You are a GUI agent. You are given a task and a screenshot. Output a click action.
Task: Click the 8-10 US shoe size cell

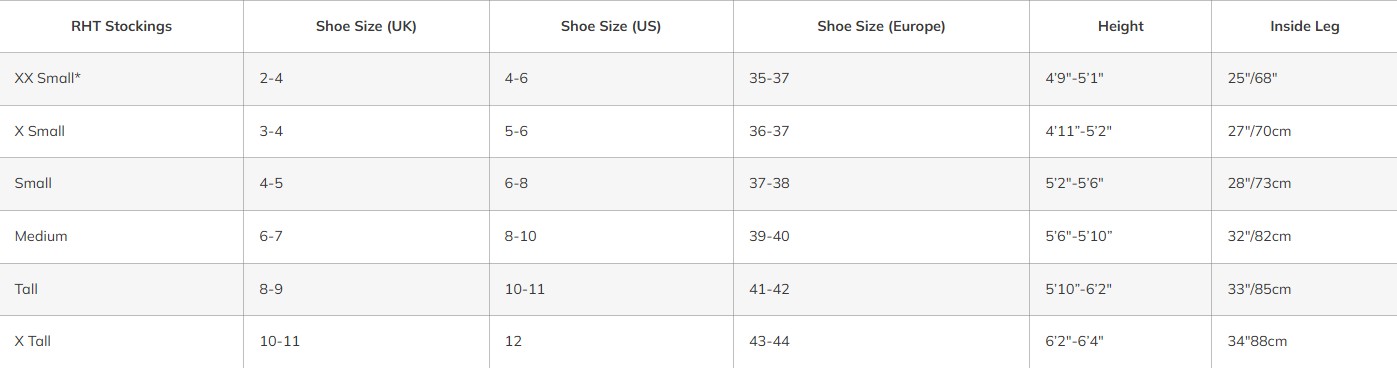520,236
